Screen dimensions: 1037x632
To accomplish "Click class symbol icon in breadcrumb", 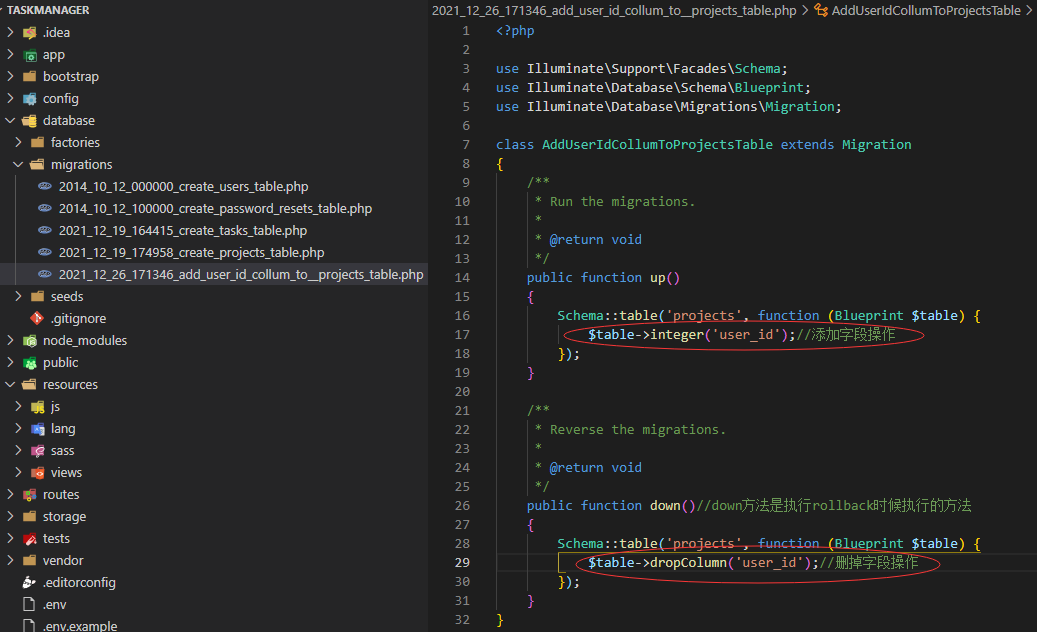I will (x=821, y=10).
